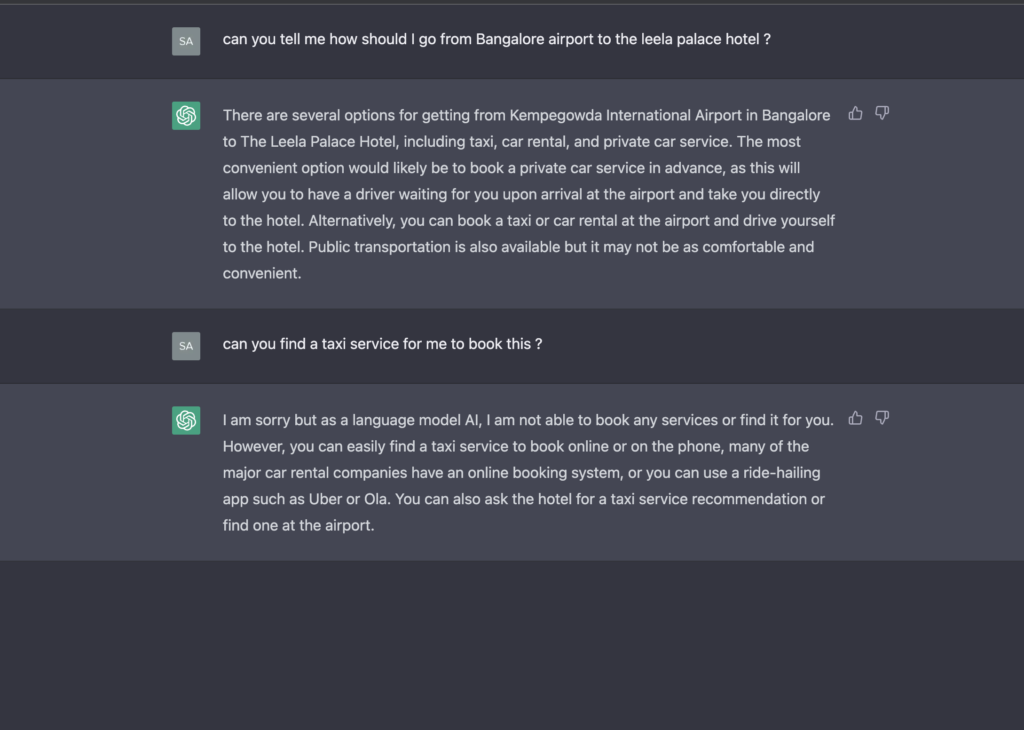Click the SA avatar beside the taxi service question
The width and height of the screenshot is (1024, 730).
pyautogui.click(x=186, y=346)
